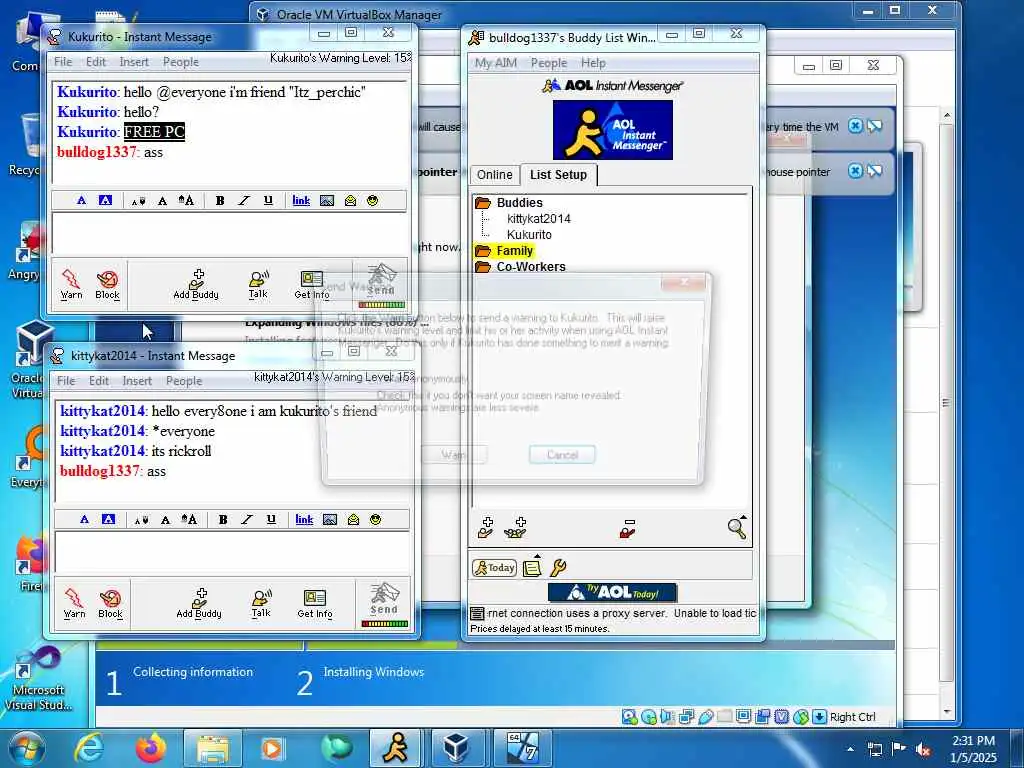Click Talk icon in Kukurito message window
The width and height of the screenshot is (1024, 768).
259,285
